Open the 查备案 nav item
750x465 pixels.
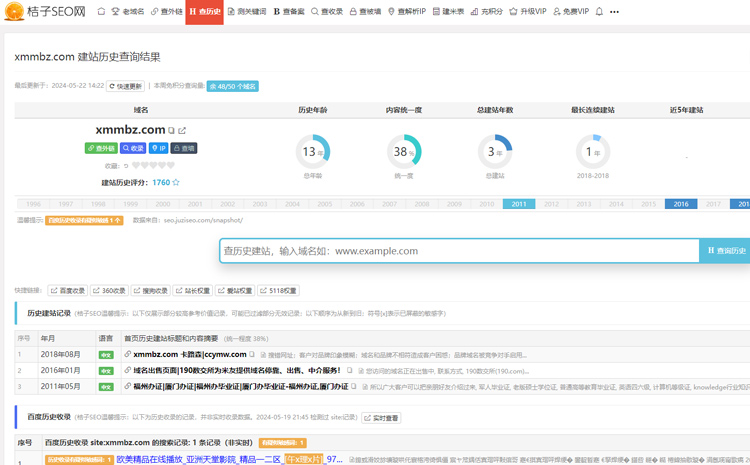pos(289,11)
